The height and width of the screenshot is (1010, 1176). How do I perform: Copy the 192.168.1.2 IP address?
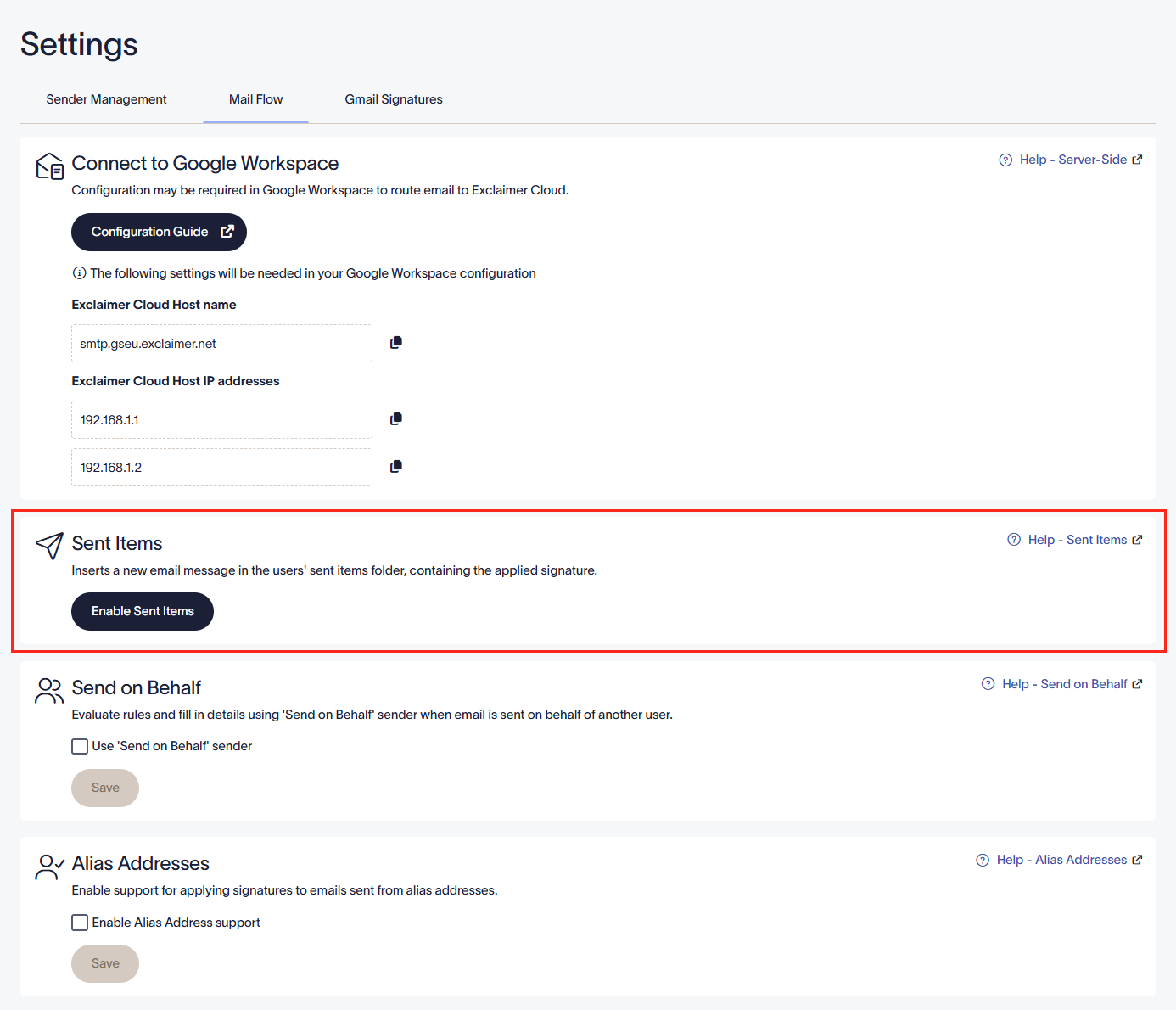click(x=395, y=467)
